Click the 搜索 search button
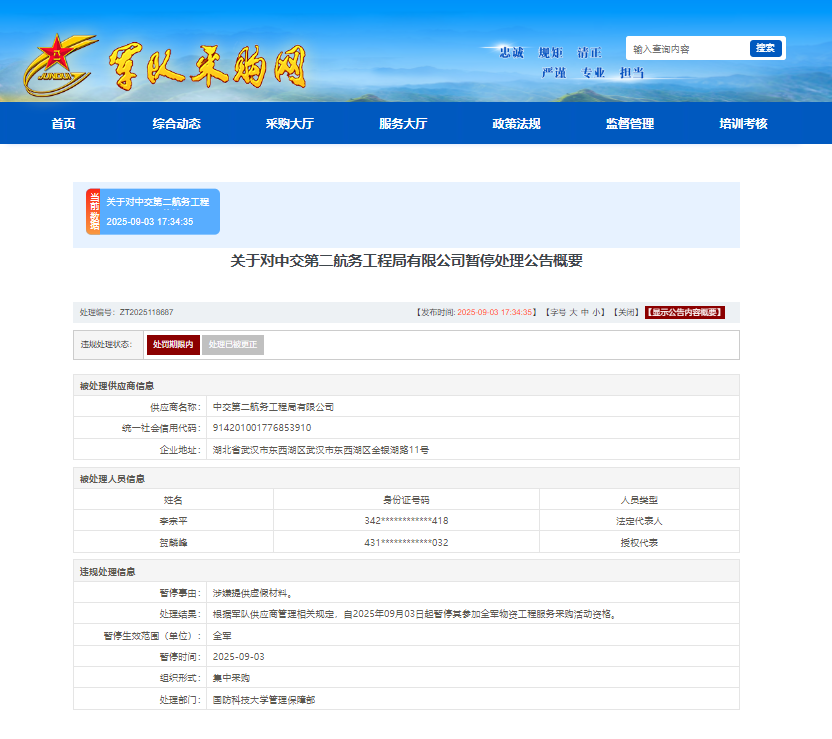 tap(765, 48)
